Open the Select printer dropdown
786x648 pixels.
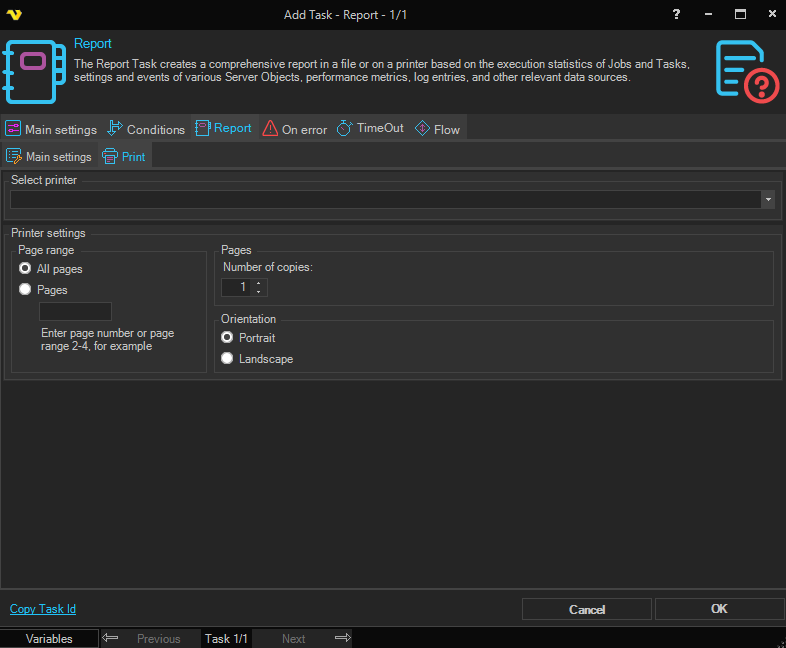click(767, 200)
